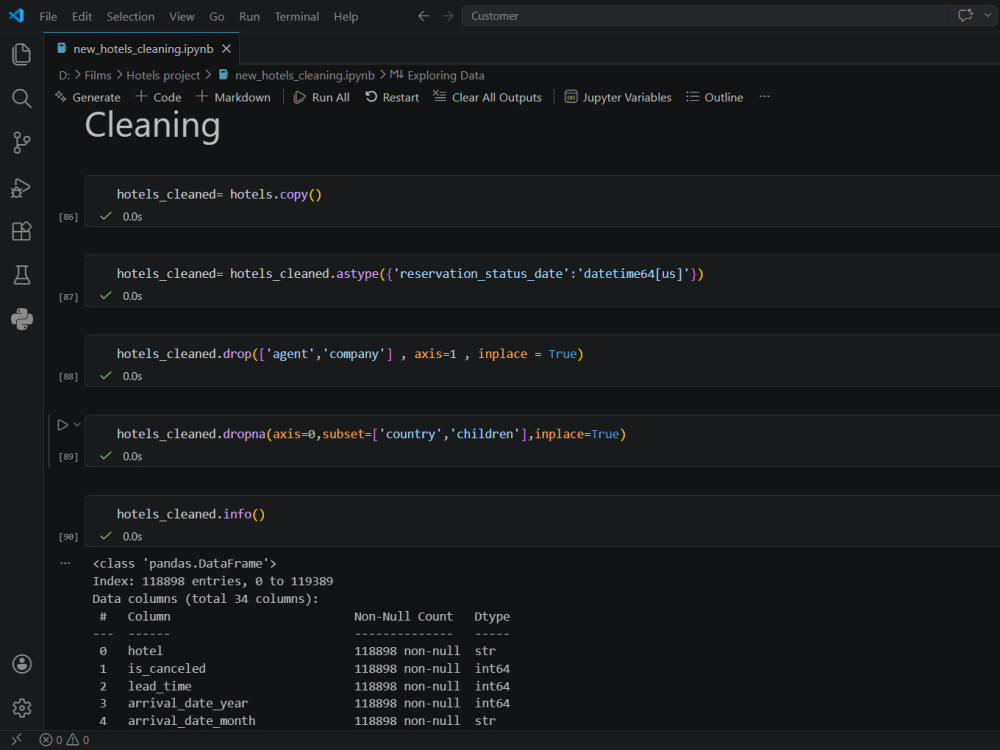The width and height of the screenshot is (1000, 750).
Task: Select the new_hotels_cleaning.ipynb tab
Action: (143, 48)
